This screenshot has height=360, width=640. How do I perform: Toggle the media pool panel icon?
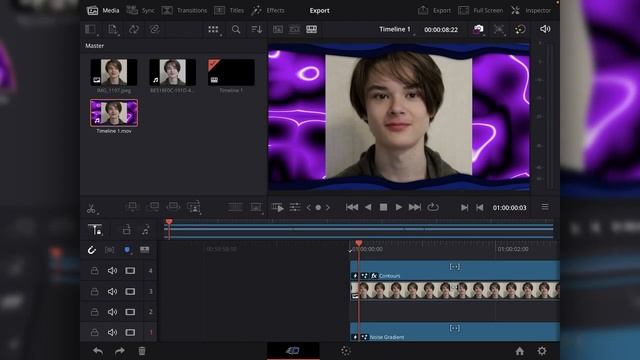pos(91,29)
